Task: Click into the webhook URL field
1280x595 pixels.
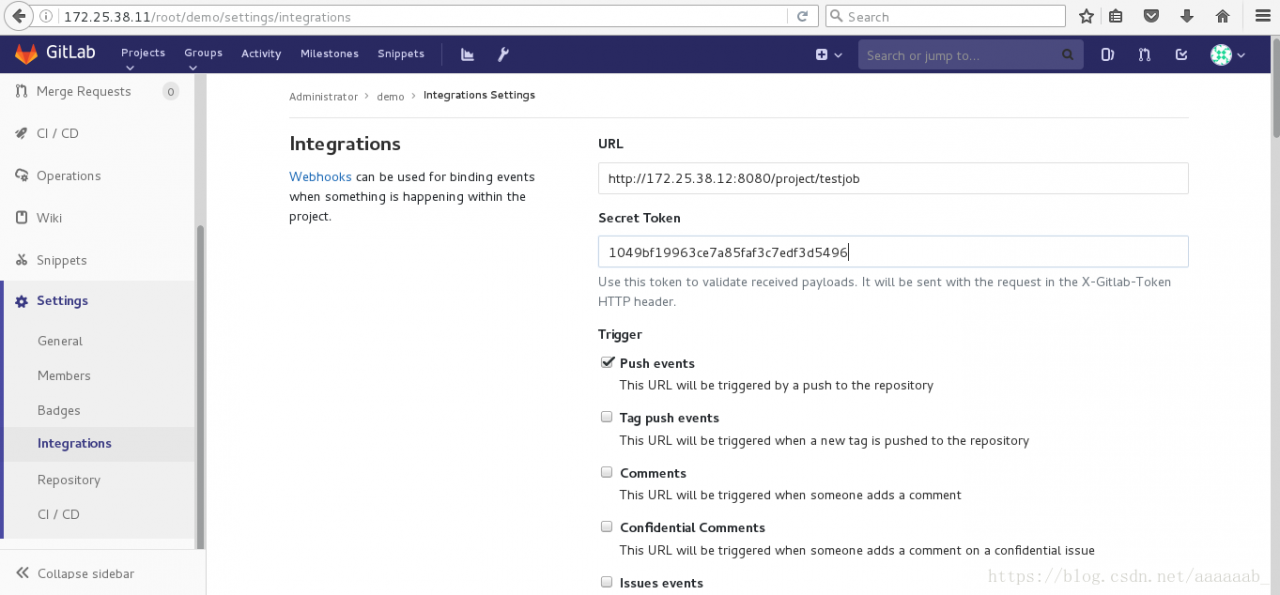Action: pos(893,179)
